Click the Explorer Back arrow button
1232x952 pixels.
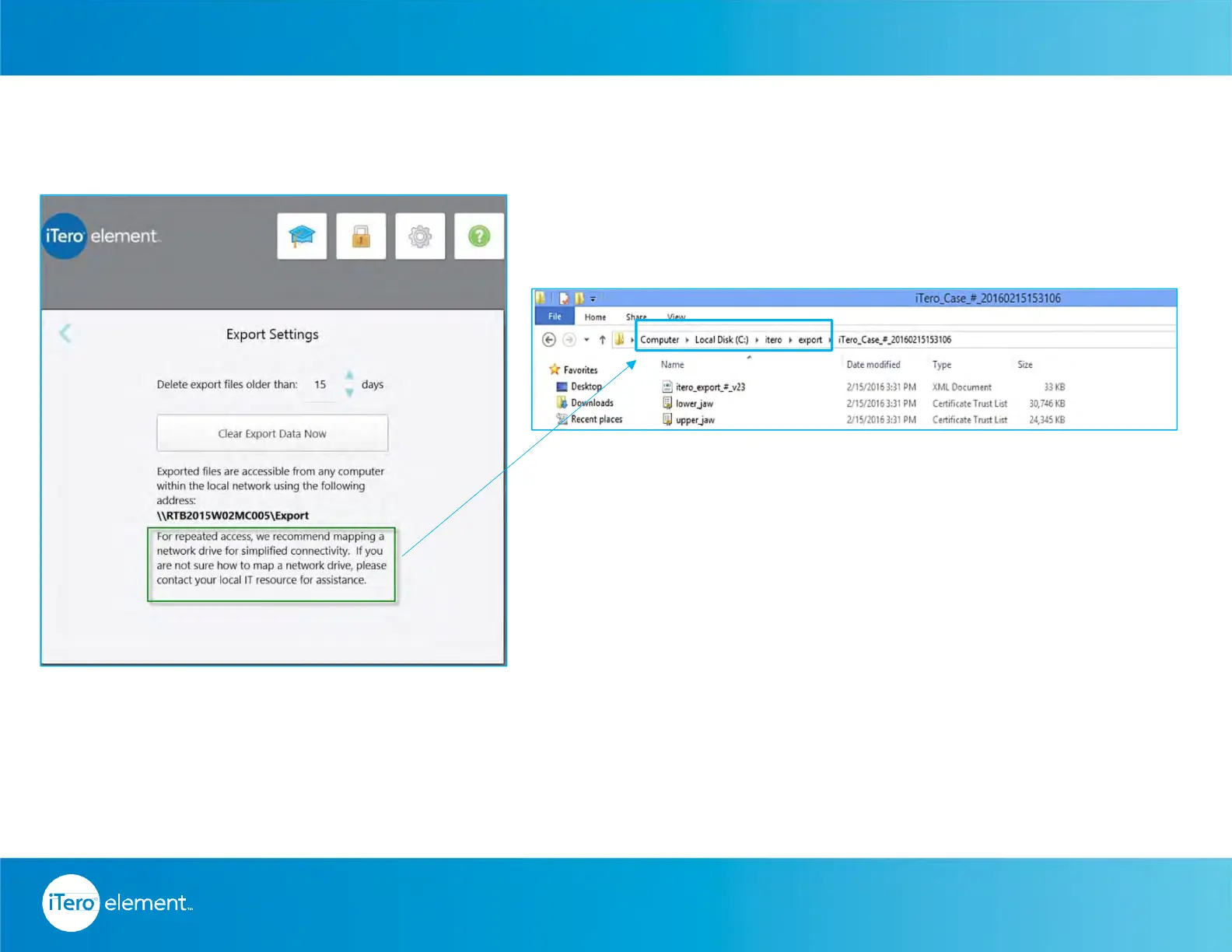pos(549,340)
